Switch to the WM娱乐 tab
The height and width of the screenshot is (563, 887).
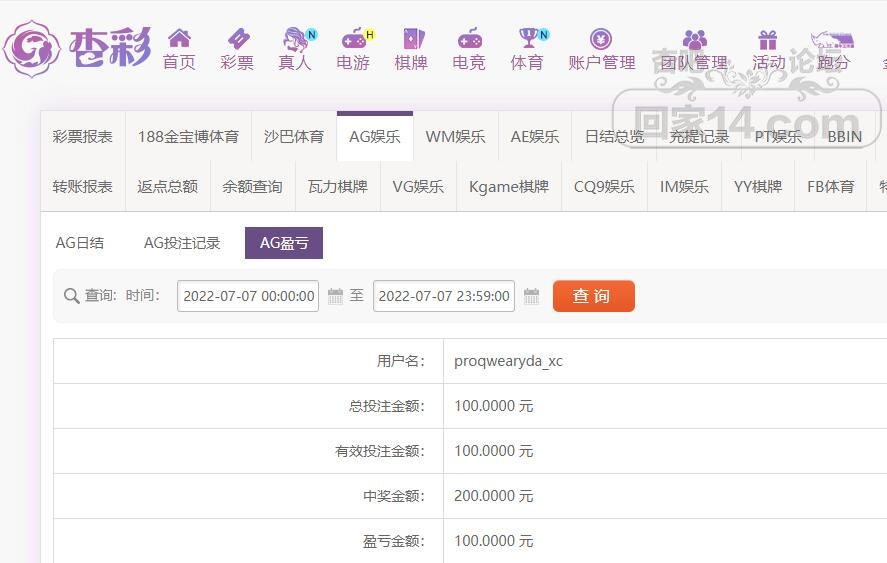(x=455, y=136)
